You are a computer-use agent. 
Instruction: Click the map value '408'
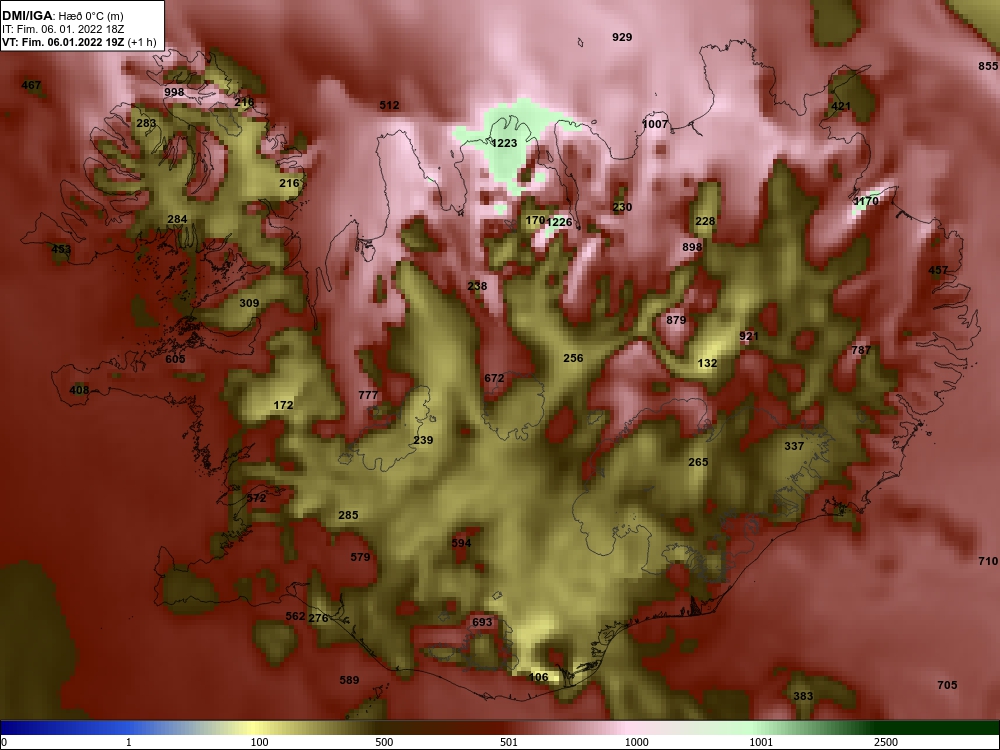(x=79, y=390)
